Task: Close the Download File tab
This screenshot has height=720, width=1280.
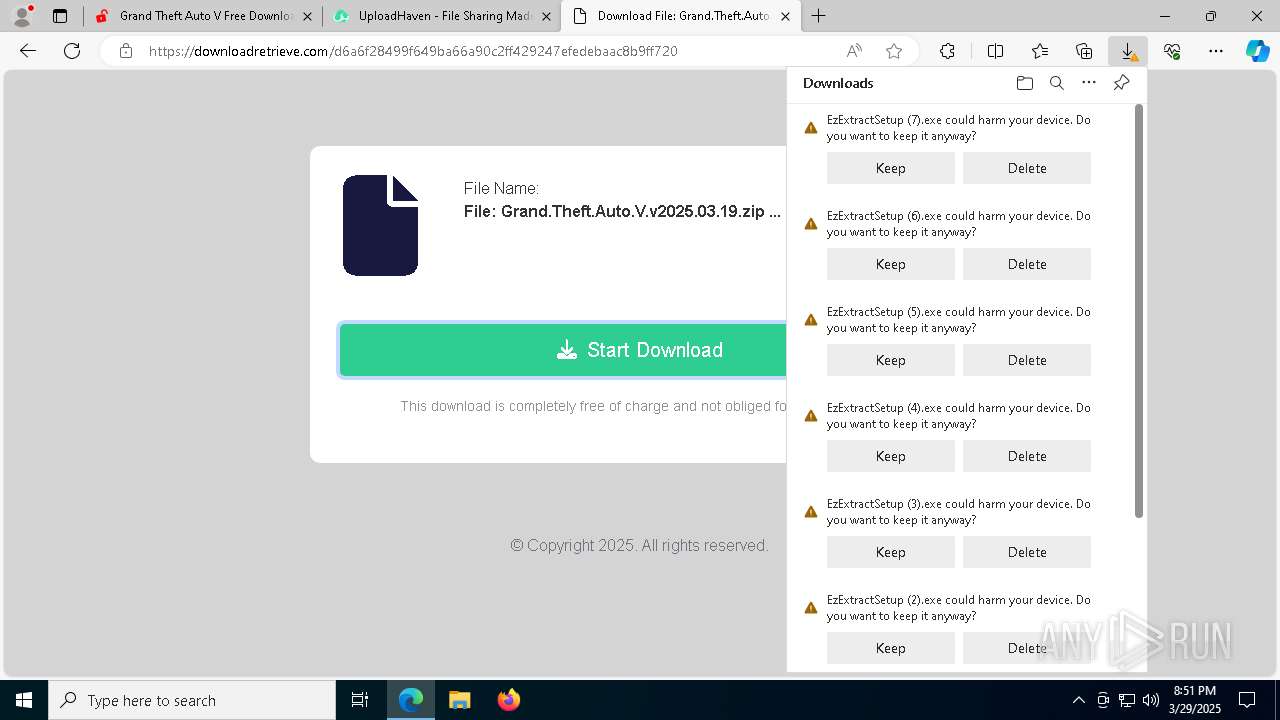Action: (786, 16)
